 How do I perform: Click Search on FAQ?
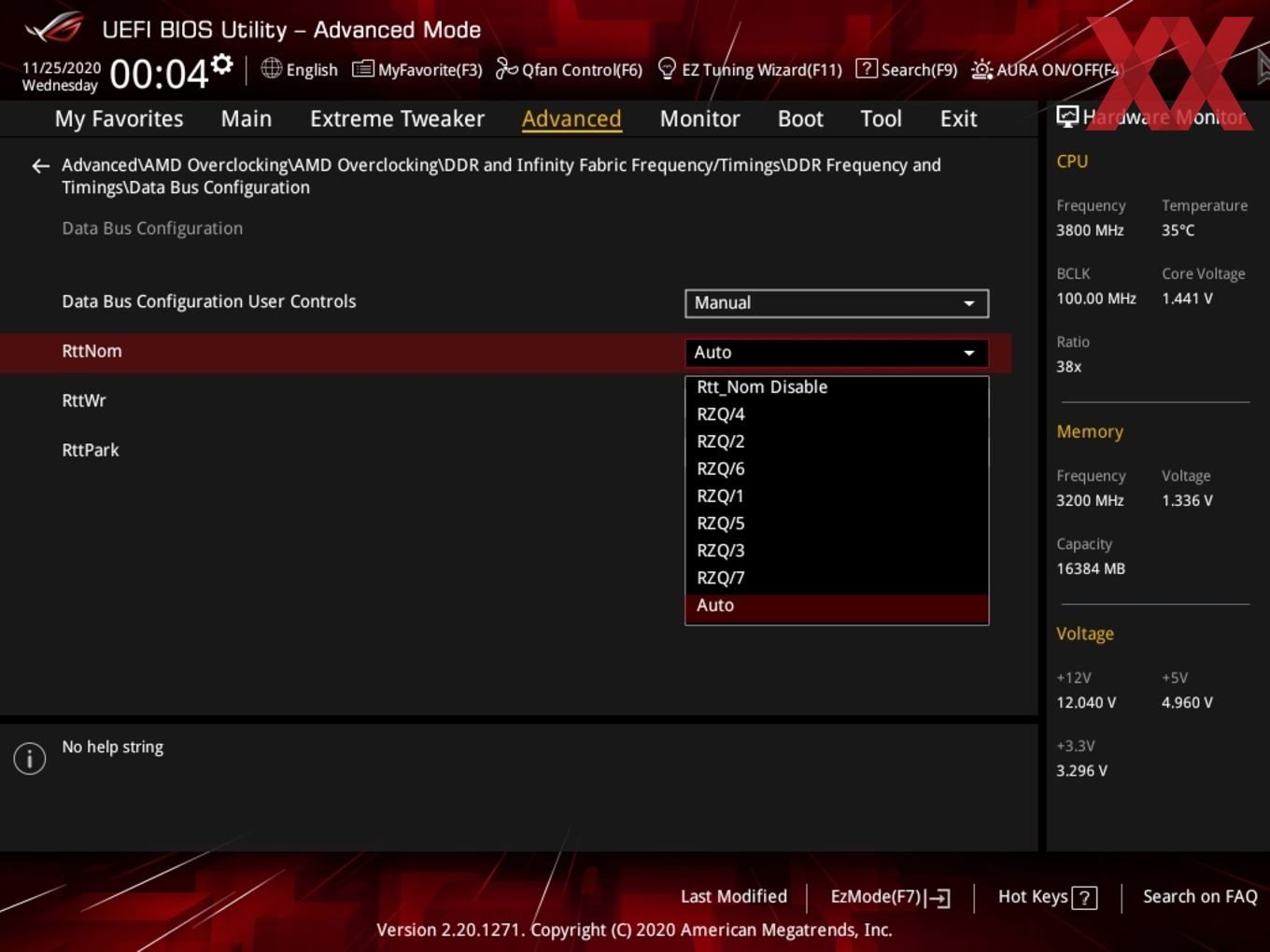click(x=1200, y=897)
